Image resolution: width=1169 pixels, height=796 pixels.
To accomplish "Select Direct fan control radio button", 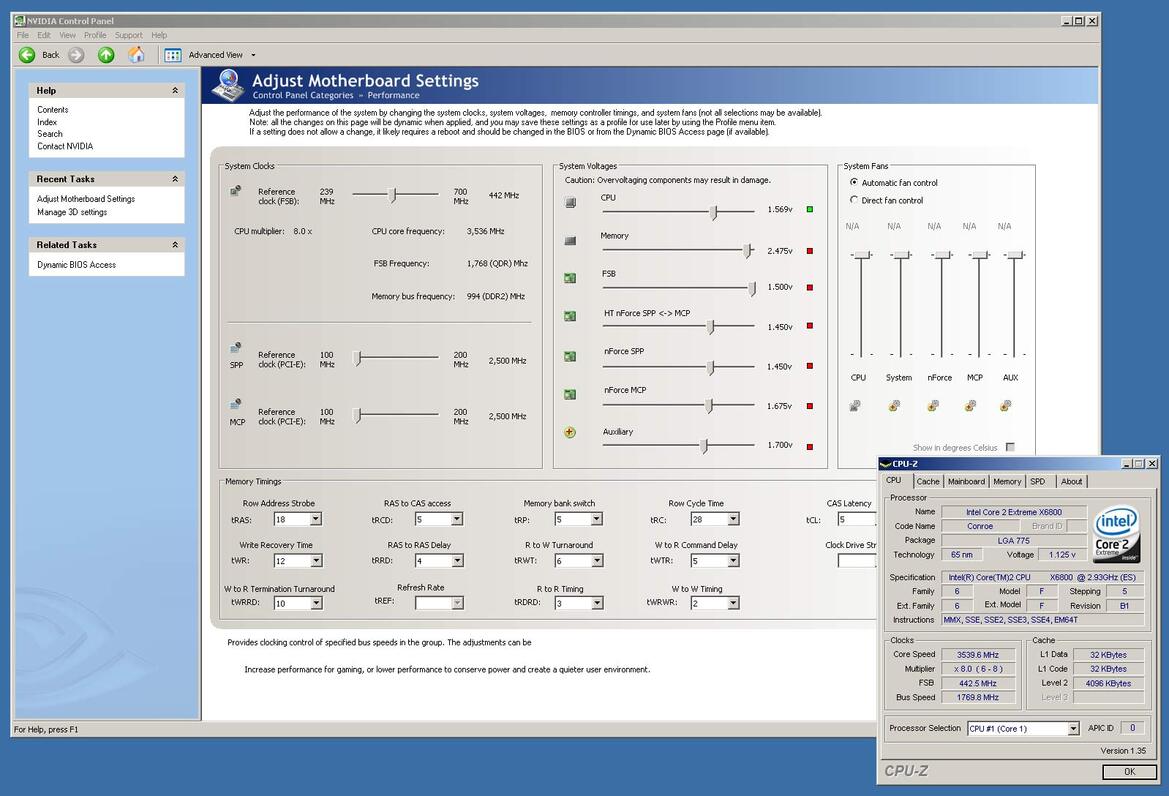I will tap(854, 200).
